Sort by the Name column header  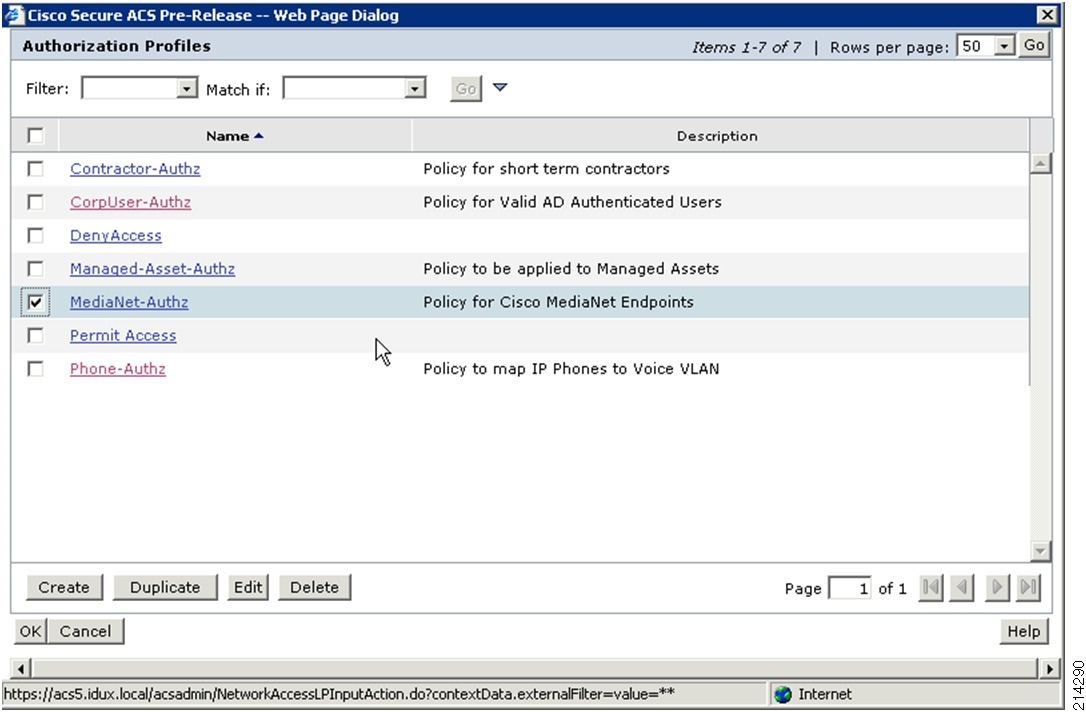coord(235,136)
